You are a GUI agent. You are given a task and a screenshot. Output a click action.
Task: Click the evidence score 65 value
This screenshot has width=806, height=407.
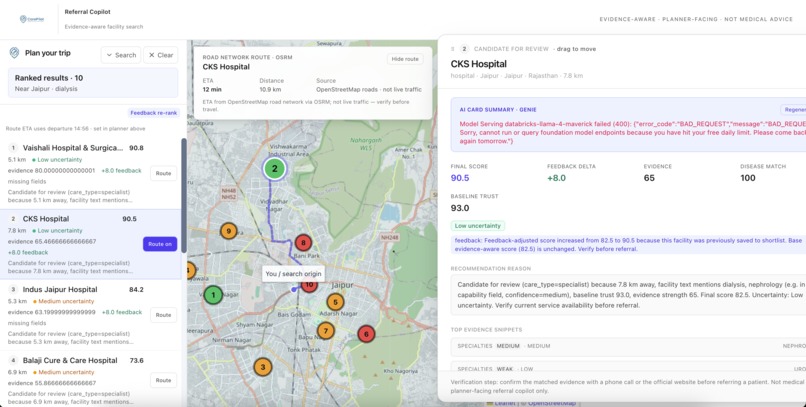[649, 178]
